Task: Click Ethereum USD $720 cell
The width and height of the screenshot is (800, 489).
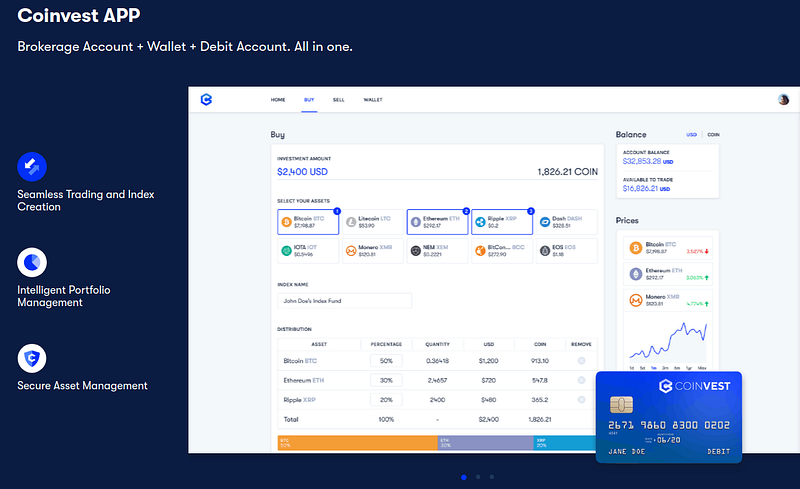Action: [x=488, y=380]
